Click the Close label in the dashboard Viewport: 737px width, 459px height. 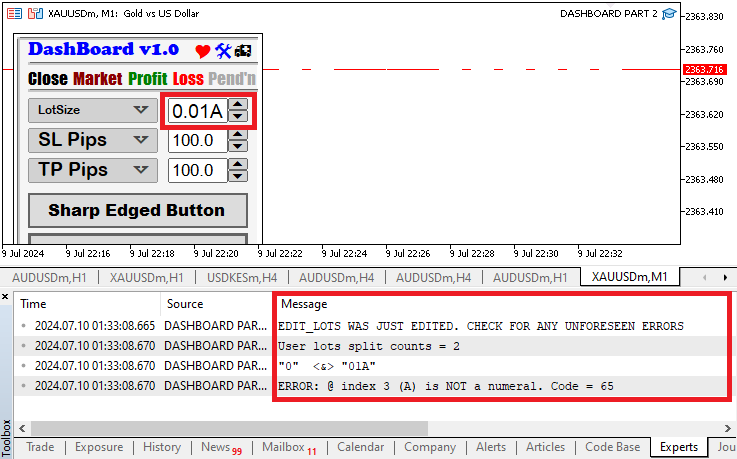pos(48,78)
